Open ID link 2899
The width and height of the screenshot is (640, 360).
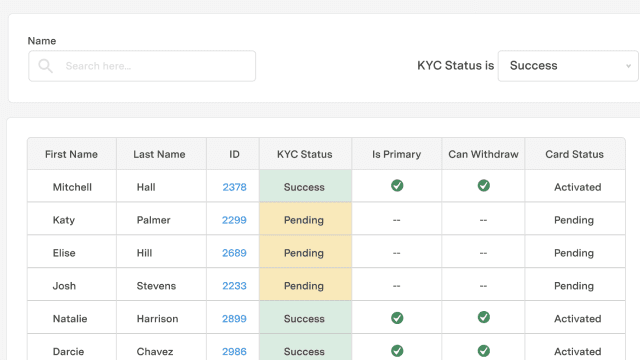pos(234,319)
